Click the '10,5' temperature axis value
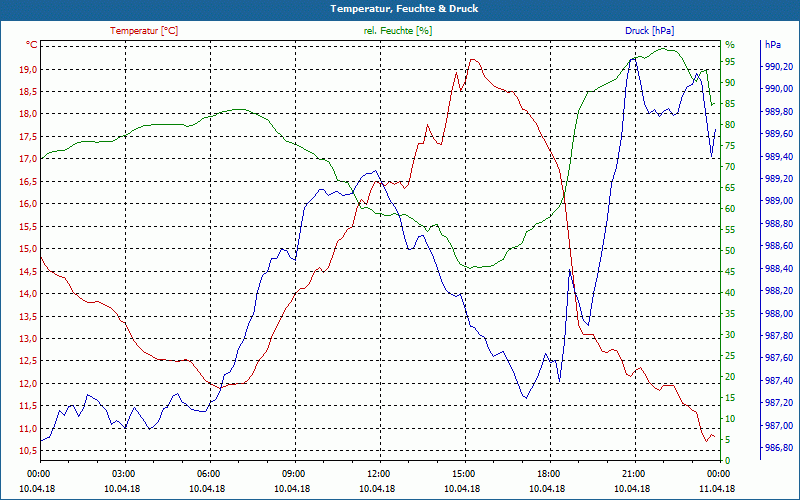The width and height of the screenshot is (800, 500). pos(28,451)
